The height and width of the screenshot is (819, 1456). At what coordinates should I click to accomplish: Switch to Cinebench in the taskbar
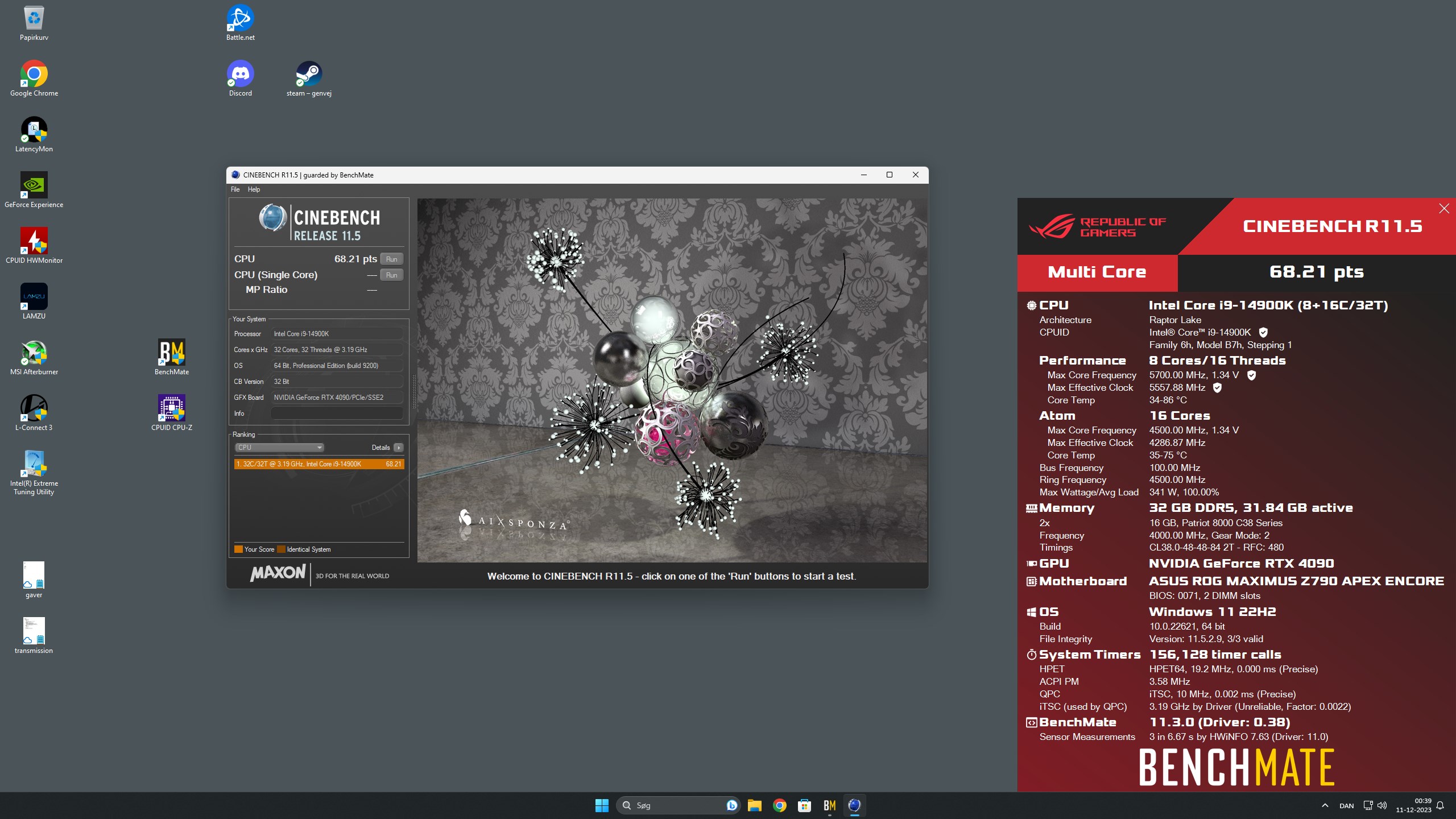tap(854, 805)
